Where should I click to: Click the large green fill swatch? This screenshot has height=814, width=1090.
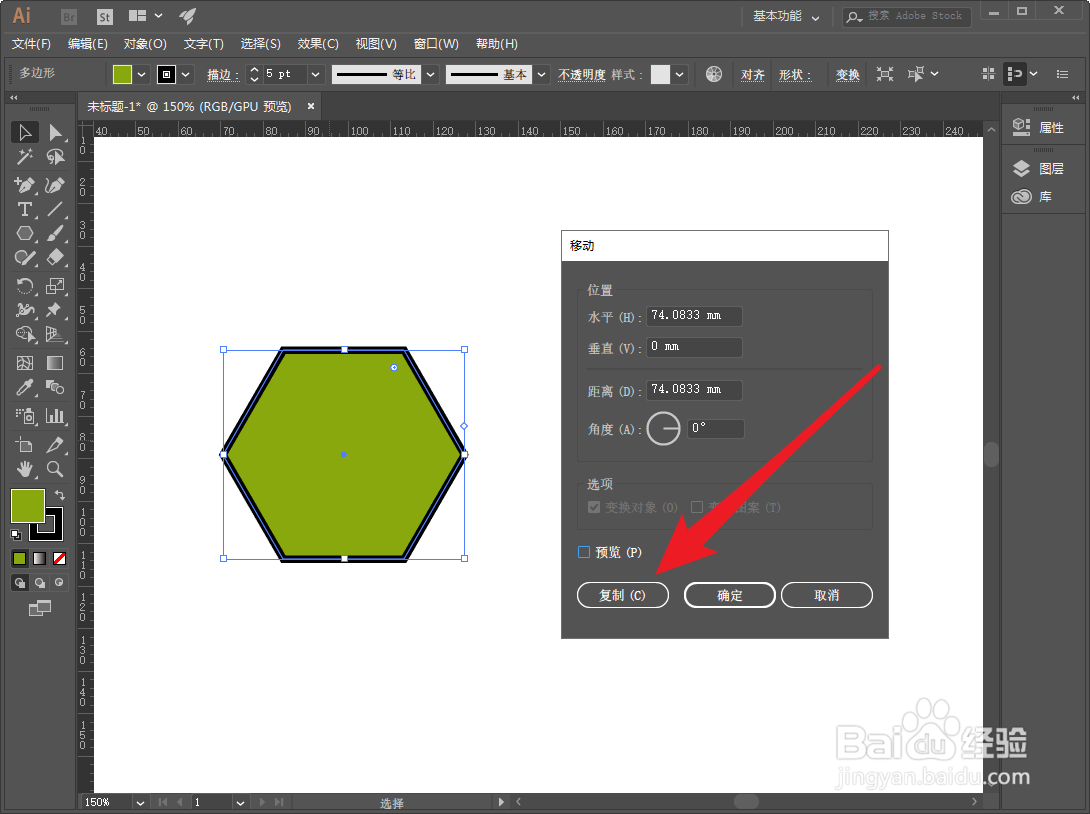pos(28,505)
